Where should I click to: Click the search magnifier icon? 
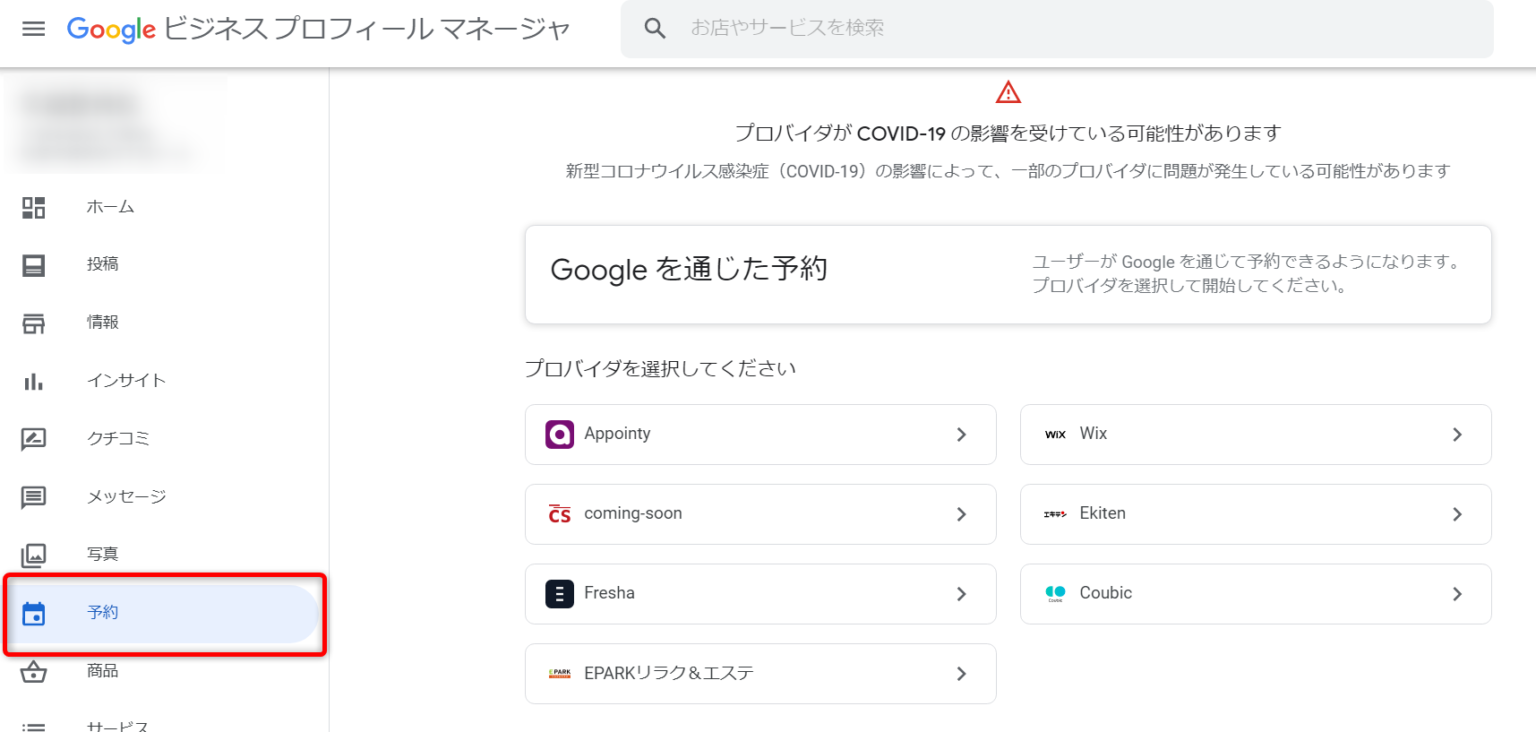click(655, 28)
